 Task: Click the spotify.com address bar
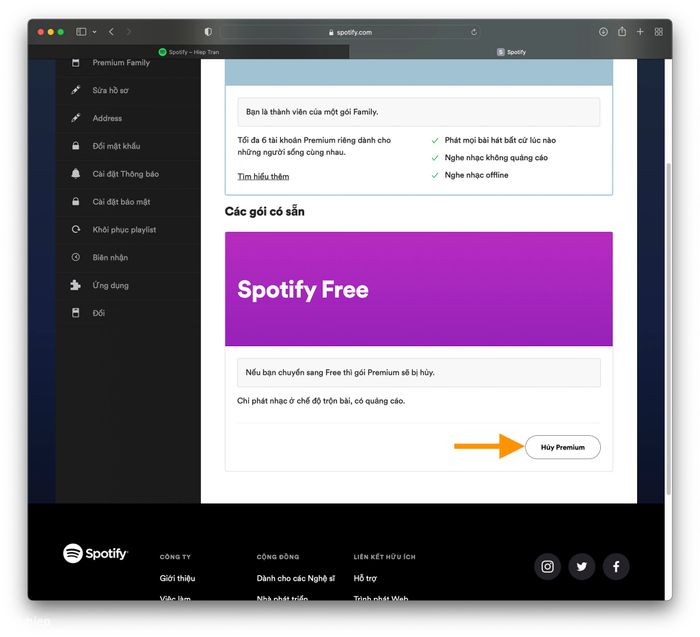click(350, 32)
